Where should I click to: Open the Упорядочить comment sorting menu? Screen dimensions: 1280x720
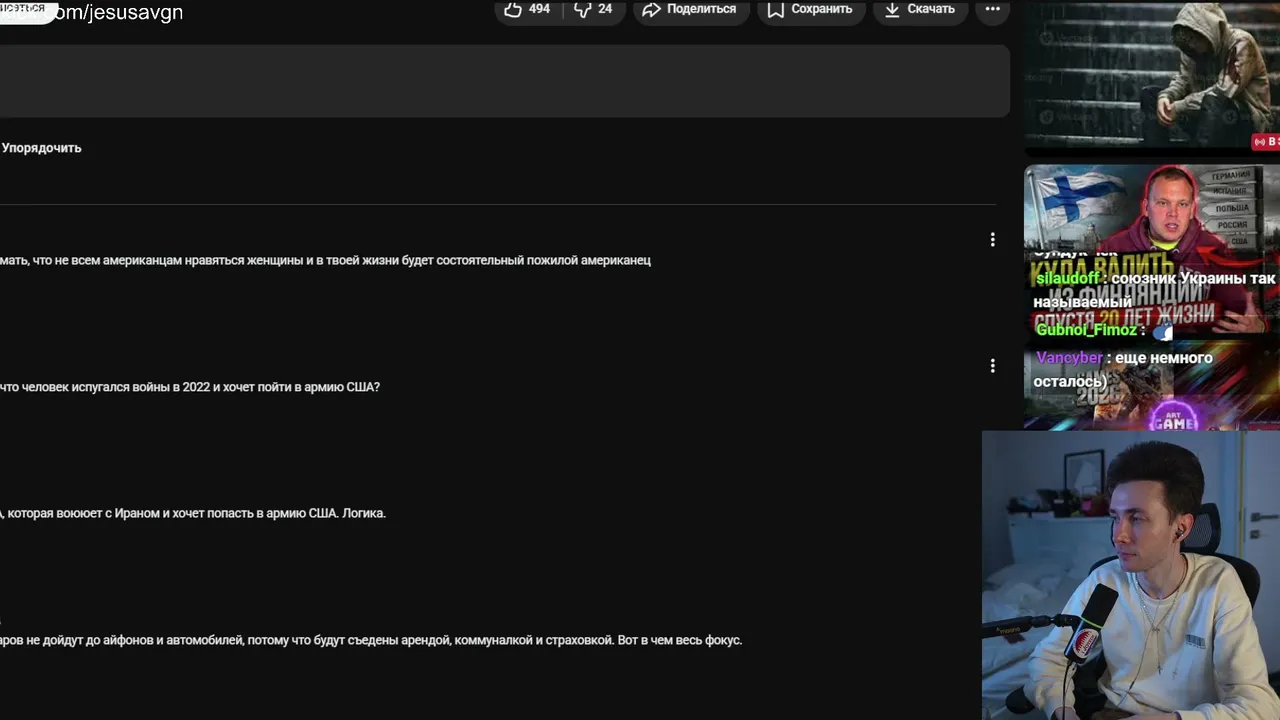point(41,148)
